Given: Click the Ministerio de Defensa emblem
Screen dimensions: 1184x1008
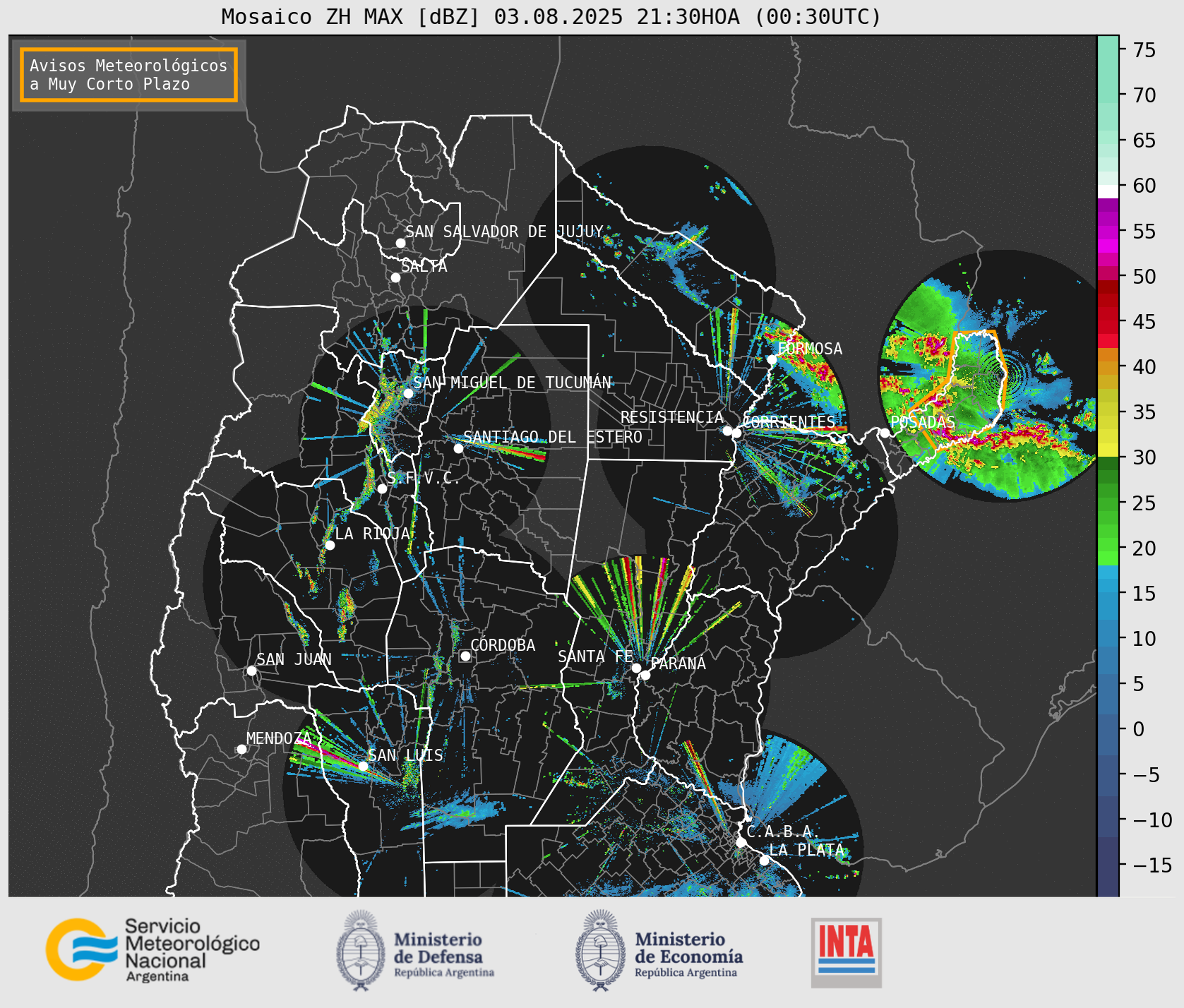Looking at the screenshot, I should [361, 950].
